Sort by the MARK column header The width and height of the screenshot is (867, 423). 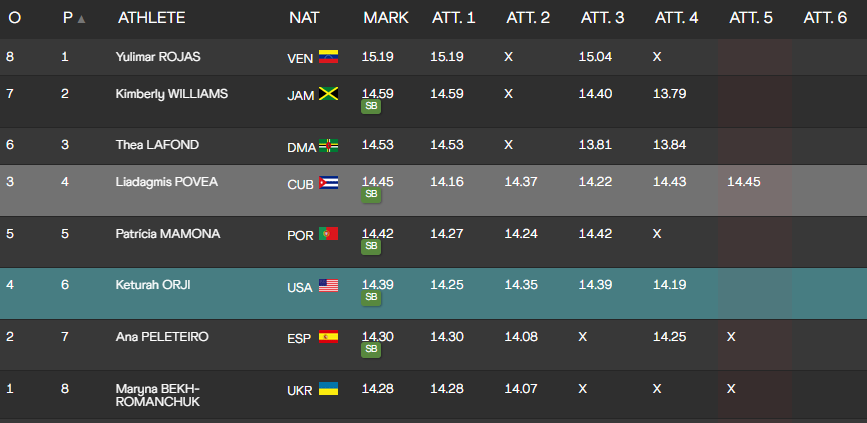point(385,18)
